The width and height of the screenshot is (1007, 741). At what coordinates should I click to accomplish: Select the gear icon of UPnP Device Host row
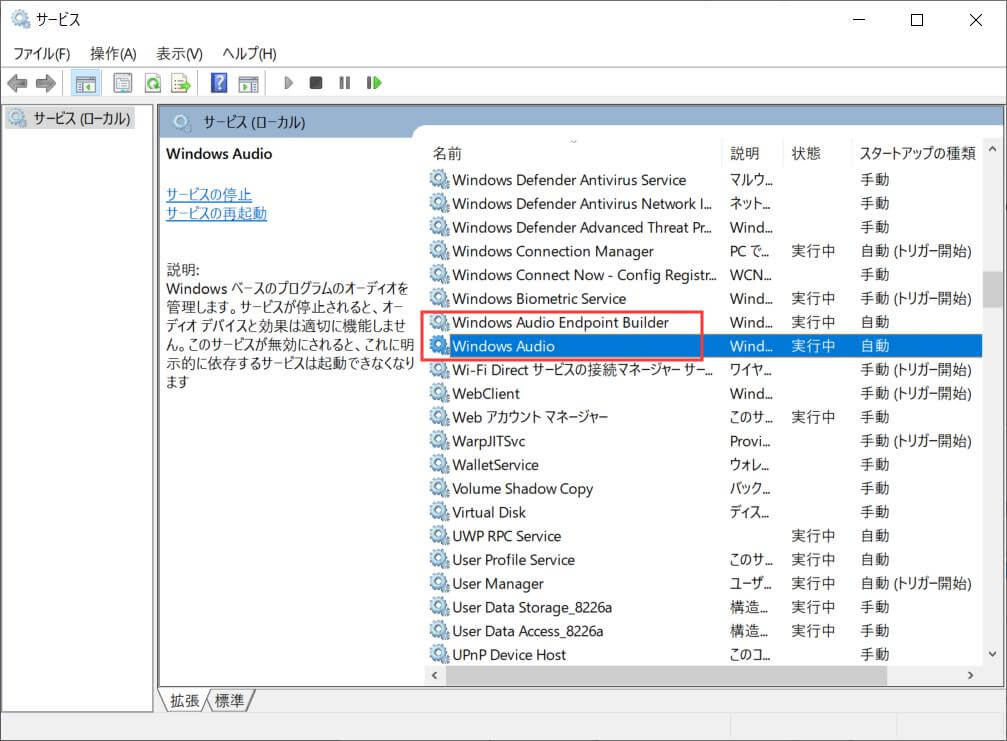[439, 654]
